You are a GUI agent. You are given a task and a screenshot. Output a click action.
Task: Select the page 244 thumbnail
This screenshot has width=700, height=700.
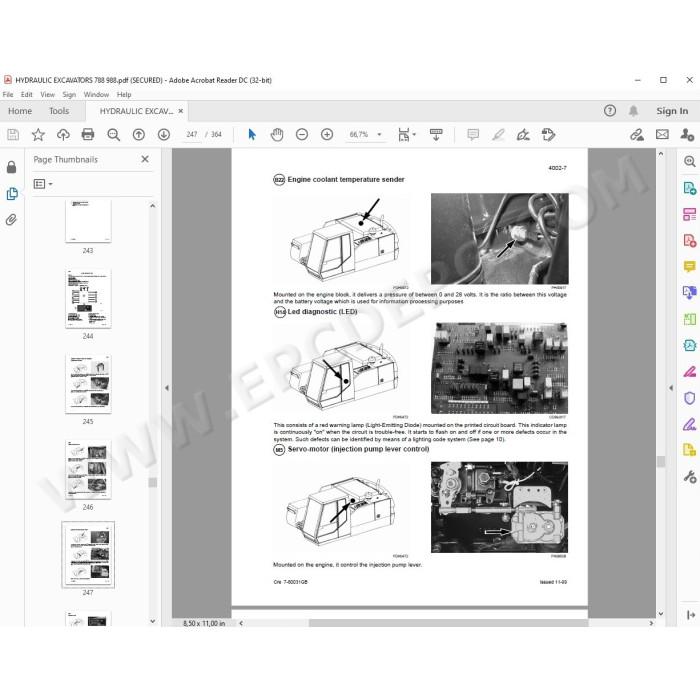click(x=88, y=299)
